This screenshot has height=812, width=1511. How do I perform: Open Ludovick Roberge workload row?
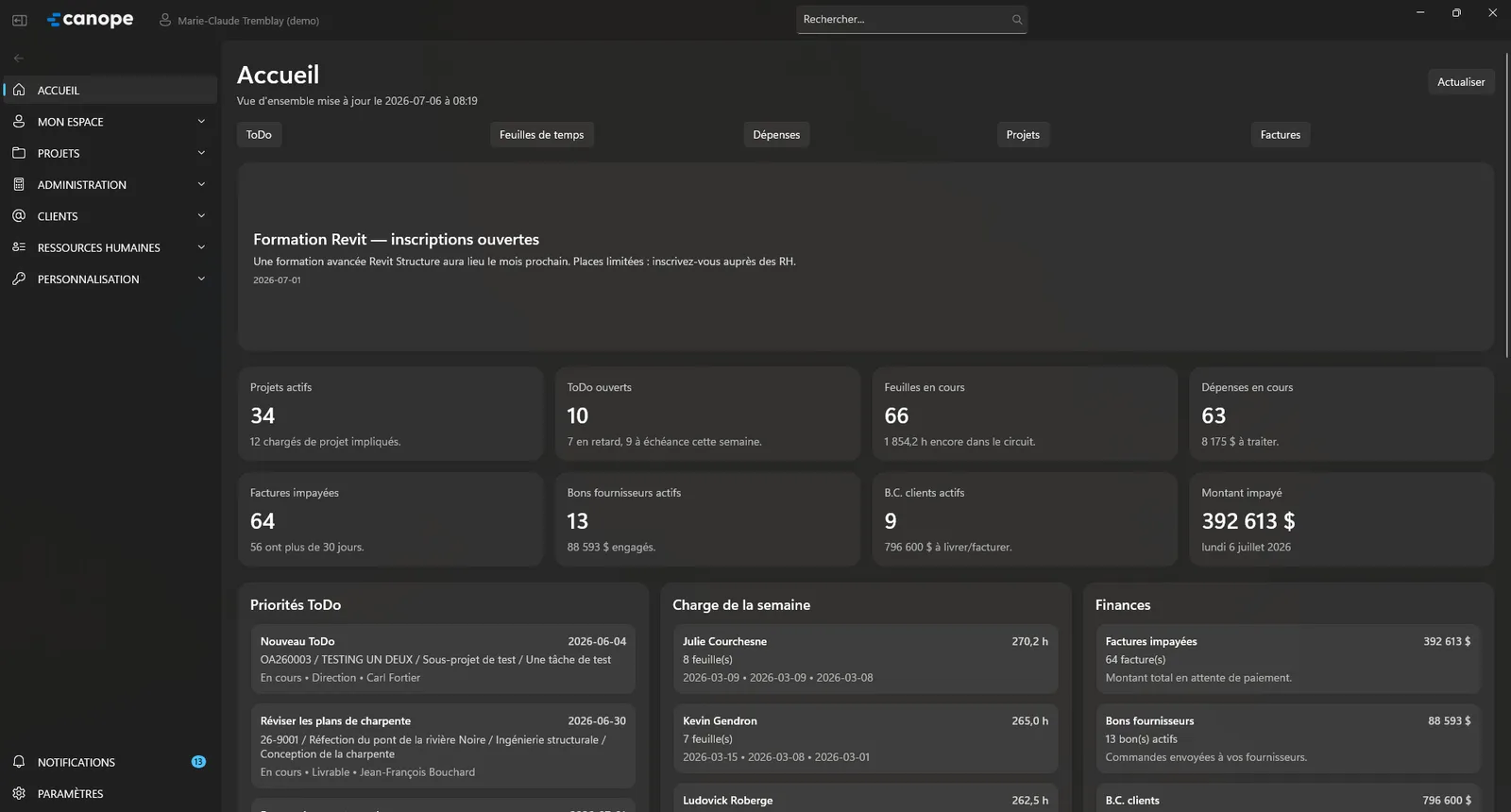[865, 798]
